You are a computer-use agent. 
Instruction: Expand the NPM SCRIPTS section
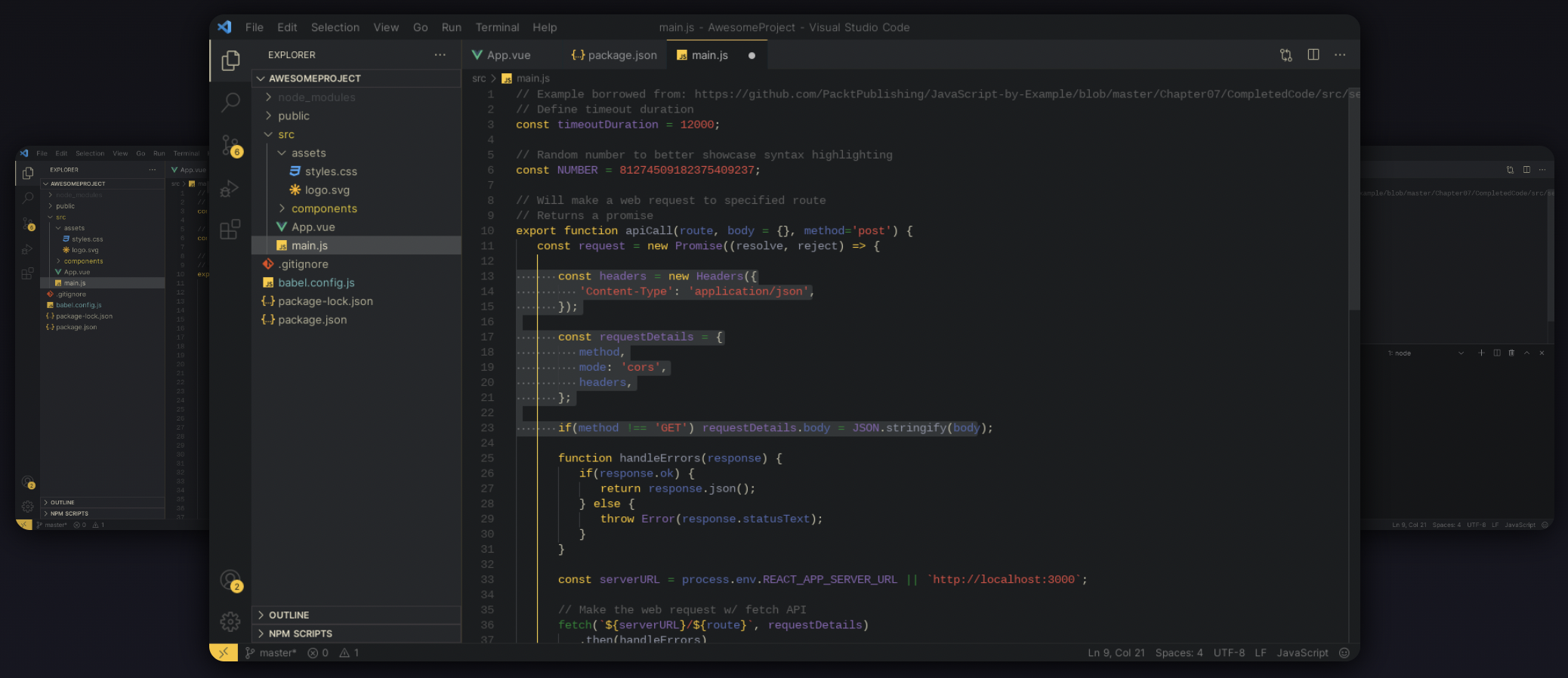point(356,633)
